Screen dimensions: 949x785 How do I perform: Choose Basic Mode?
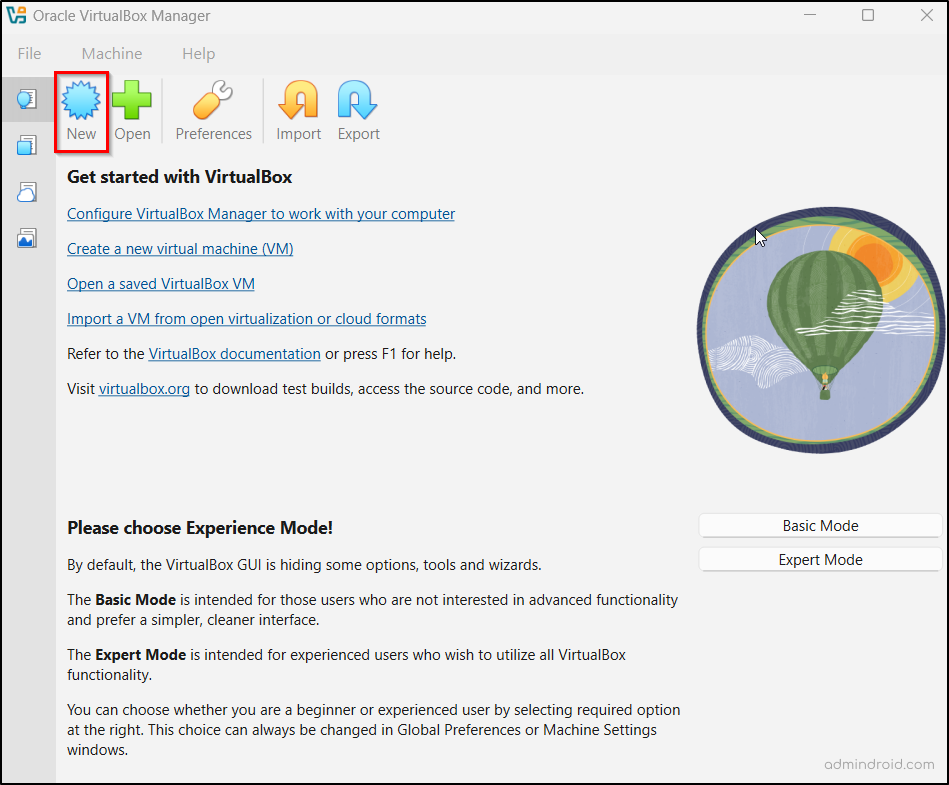pyautogui.click(x=819, y=525)
